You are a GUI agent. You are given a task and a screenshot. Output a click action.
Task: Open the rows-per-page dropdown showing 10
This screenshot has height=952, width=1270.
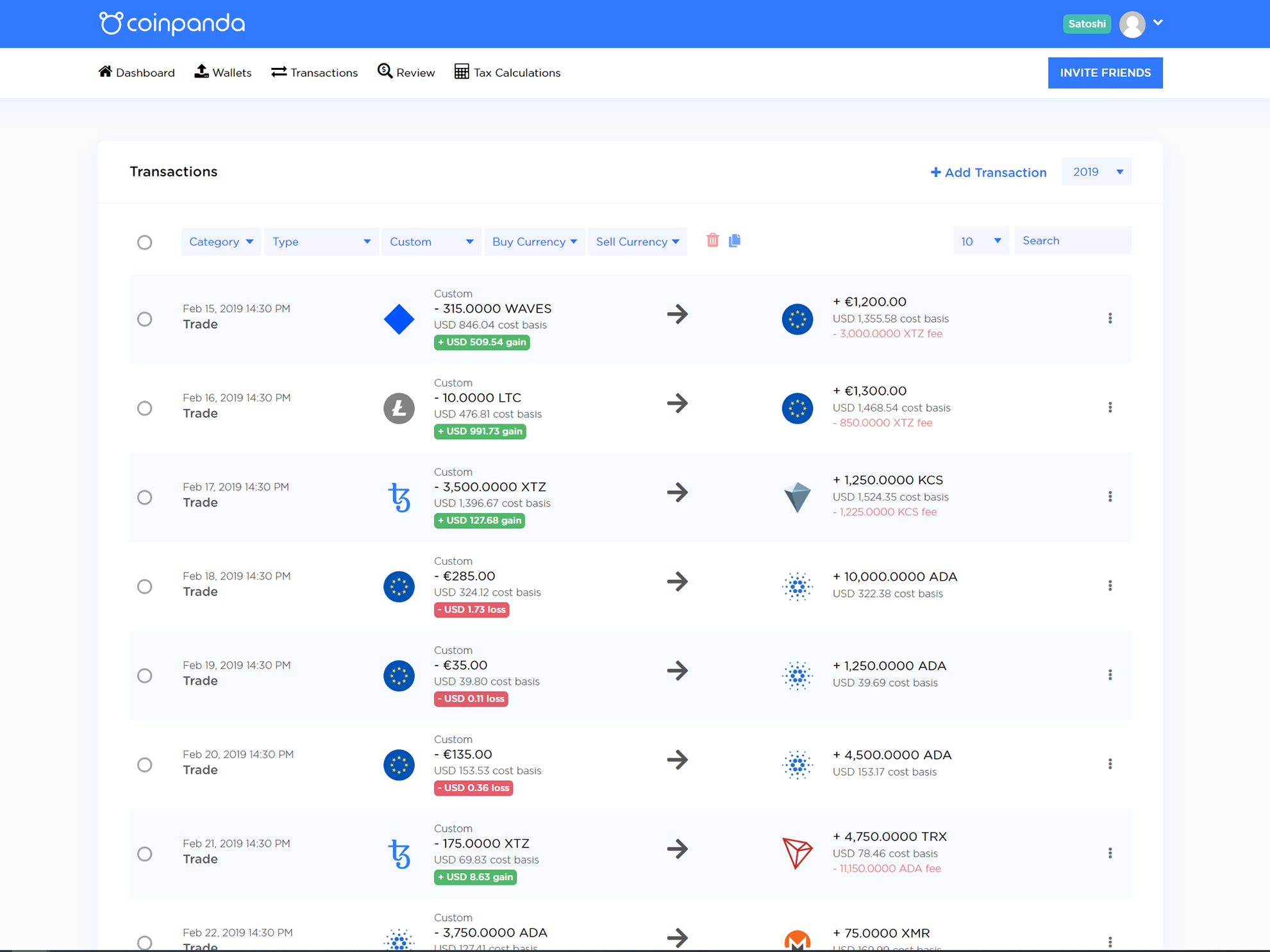pyautogui.click(x=980, y=240)
